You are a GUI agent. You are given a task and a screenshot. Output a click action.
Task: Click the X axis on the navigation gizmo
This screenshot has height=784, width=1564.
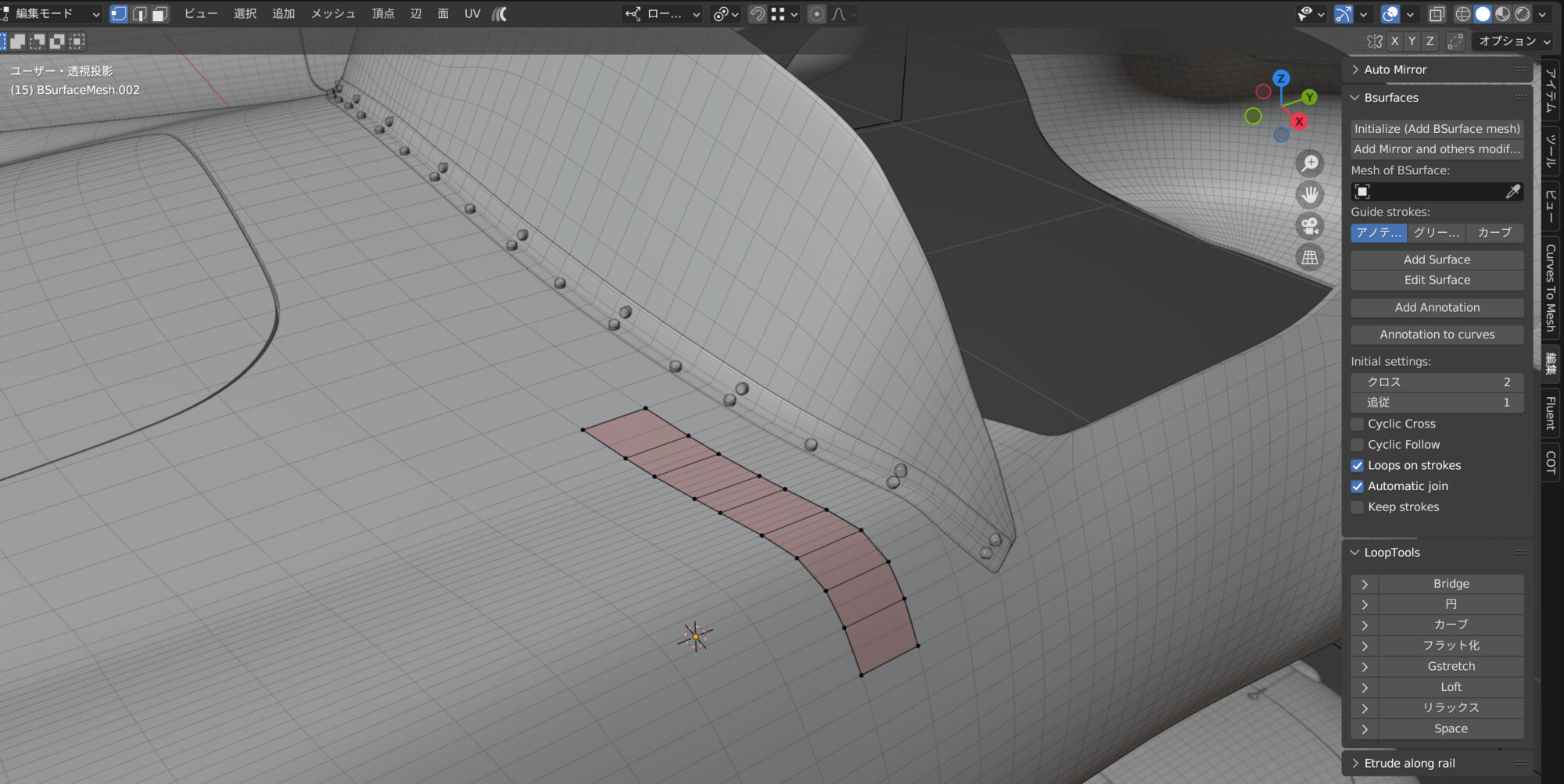(x=1299, y=121)
